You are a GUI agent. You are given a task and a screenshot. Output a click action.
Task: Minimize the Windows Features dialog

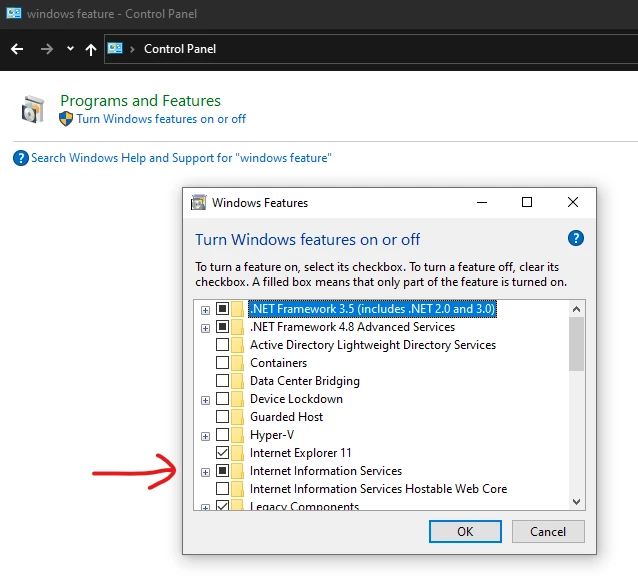pos(482,202)
